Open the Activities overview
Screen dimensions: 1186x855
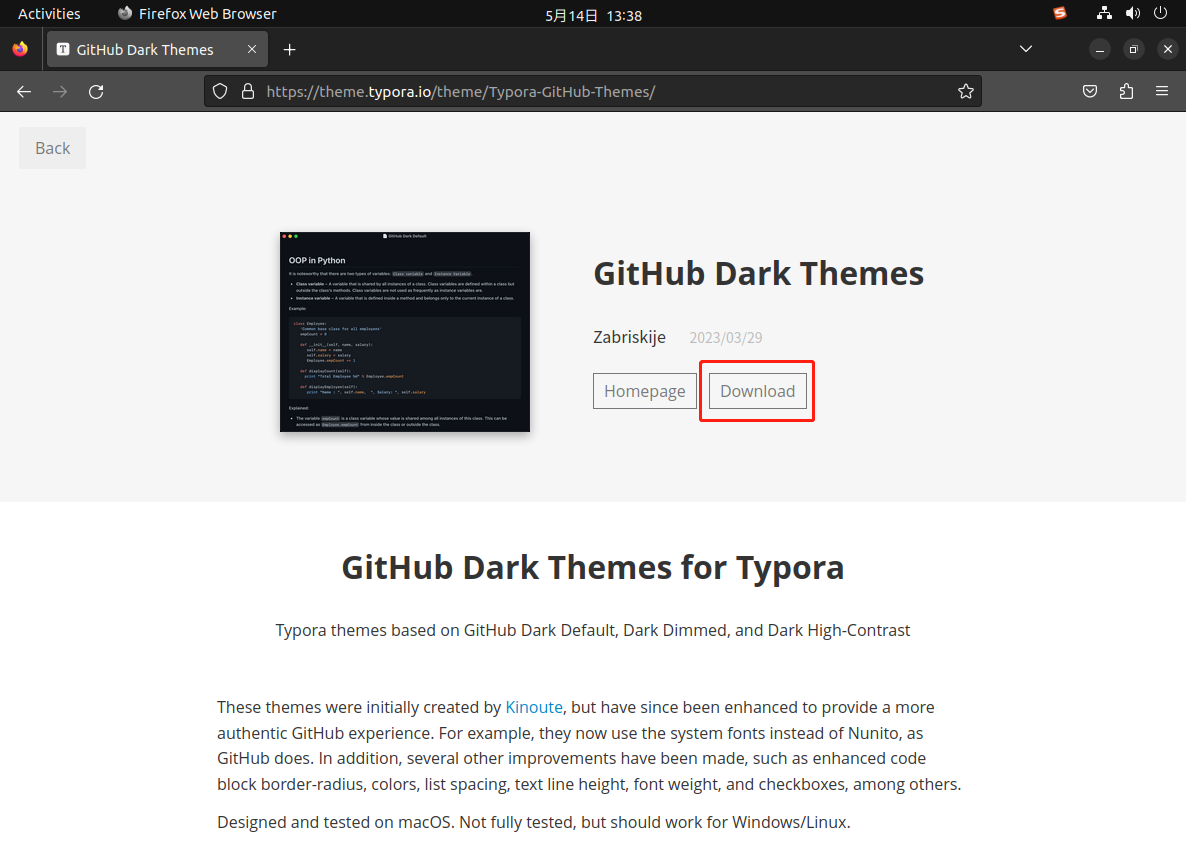pos(49,14)
